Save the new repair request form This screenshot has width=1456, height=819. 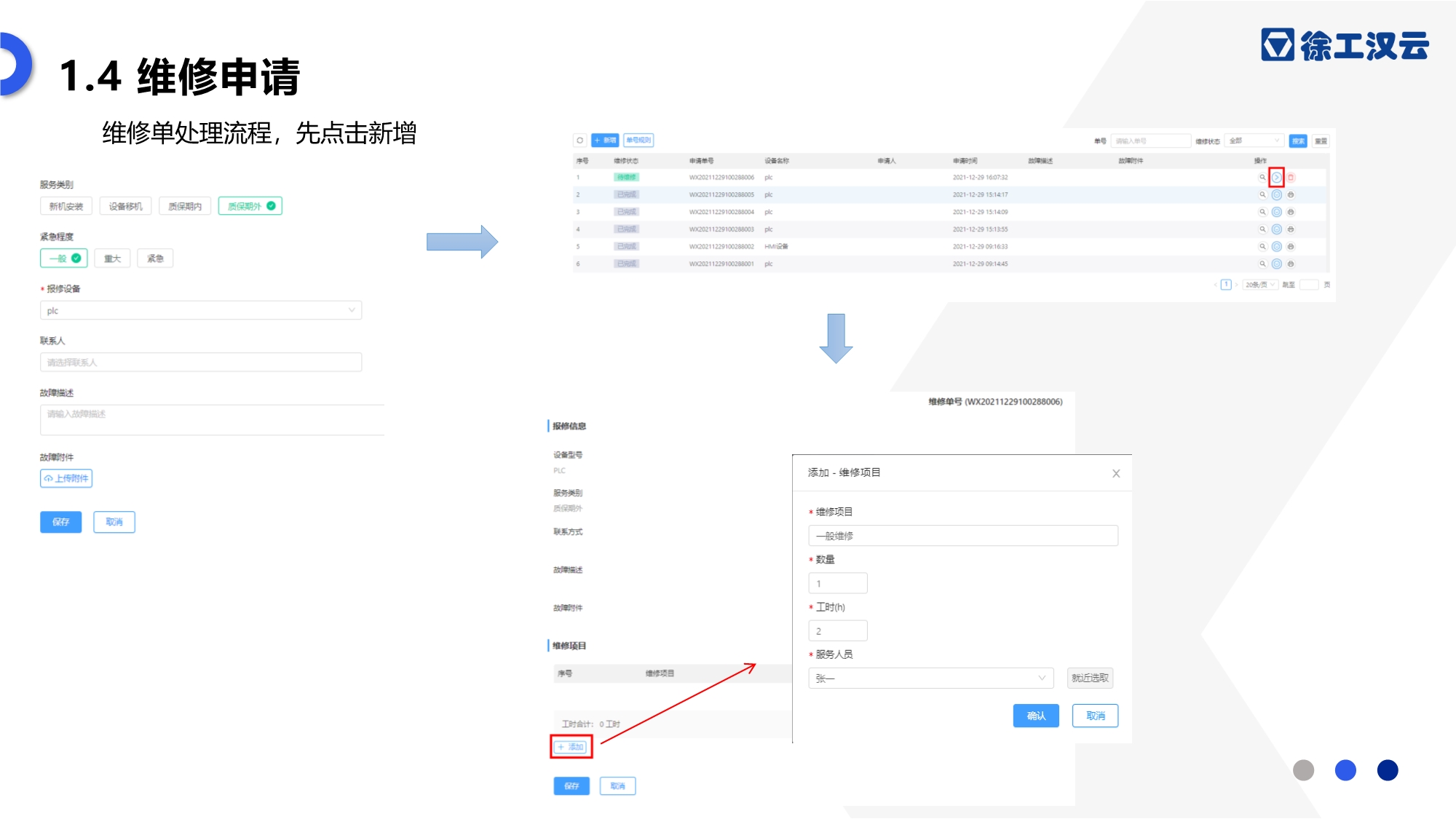coord(61,522)
